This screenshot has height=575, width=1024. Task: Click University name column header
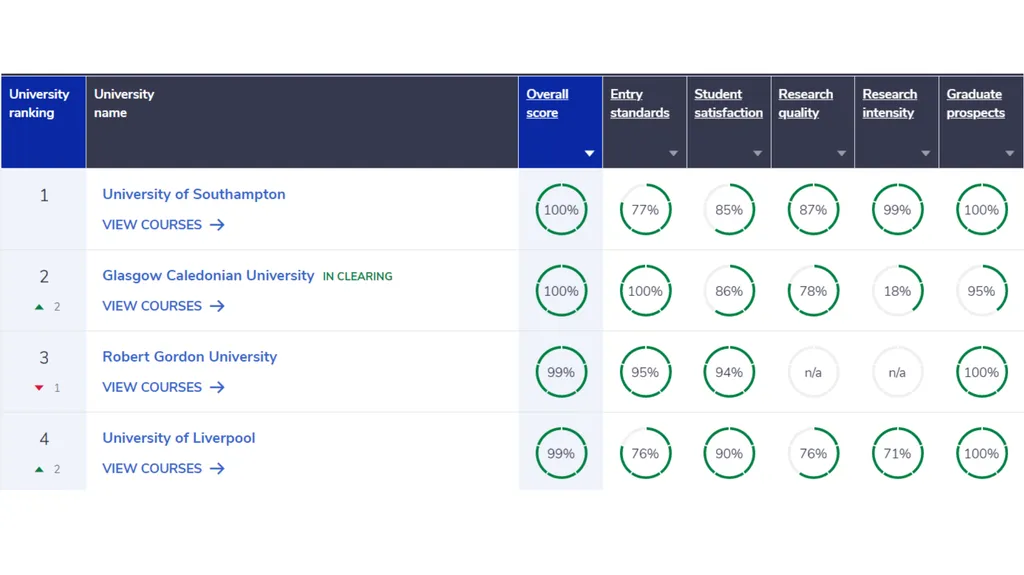pyautogui.click(x=302, y=122)
